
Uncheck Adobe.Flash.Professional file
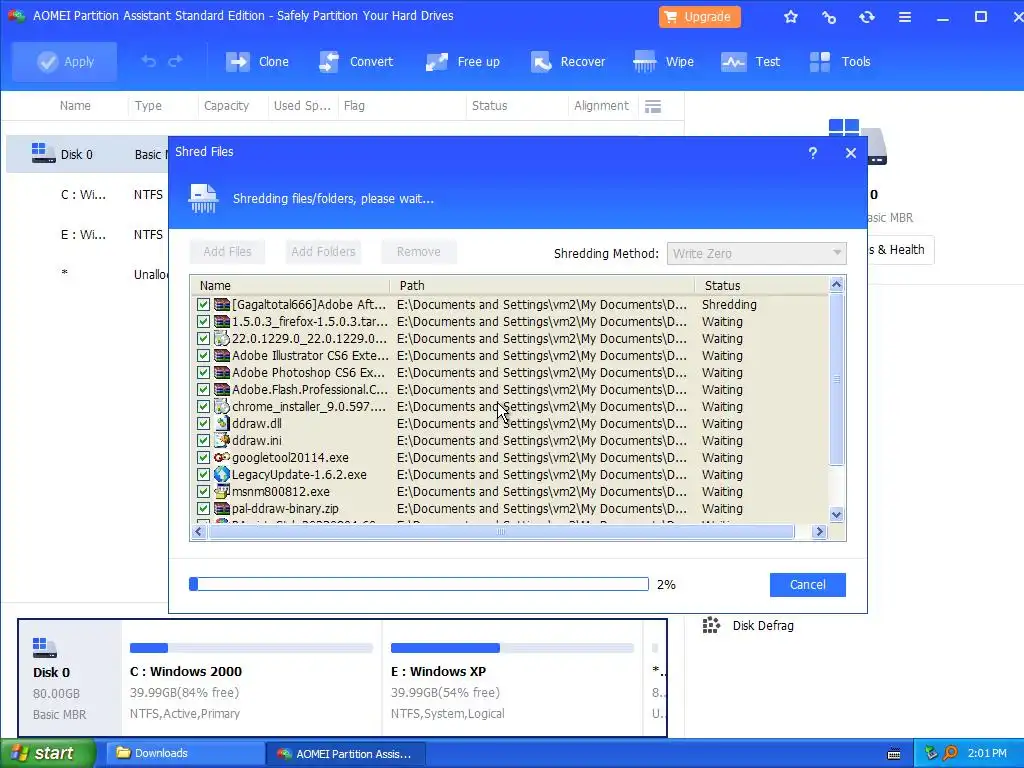pos(203,389)
